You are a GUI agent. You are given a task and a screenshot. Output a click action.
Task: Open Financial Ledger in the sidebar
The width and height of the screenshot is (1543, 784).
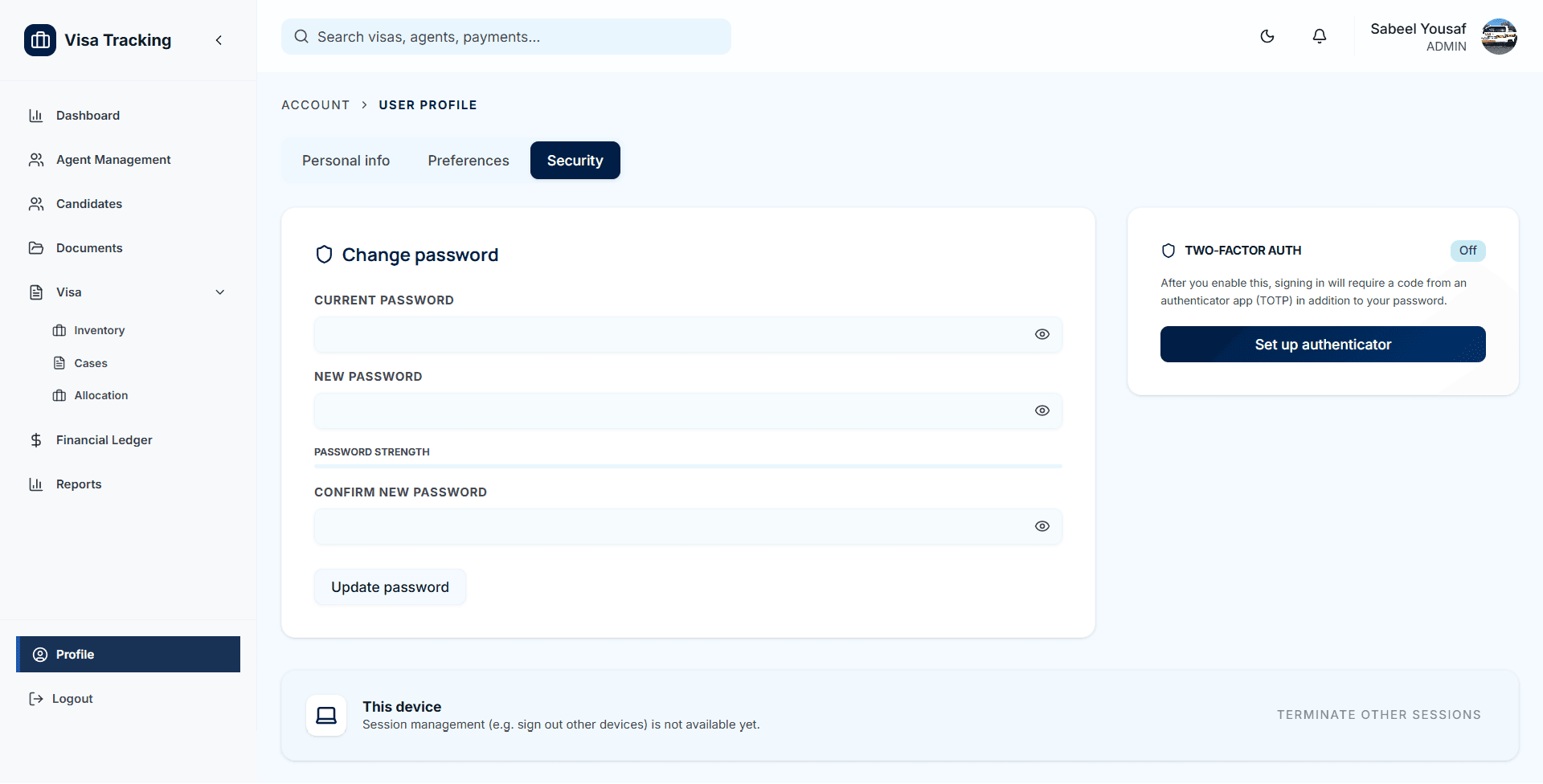pos(129,440)
